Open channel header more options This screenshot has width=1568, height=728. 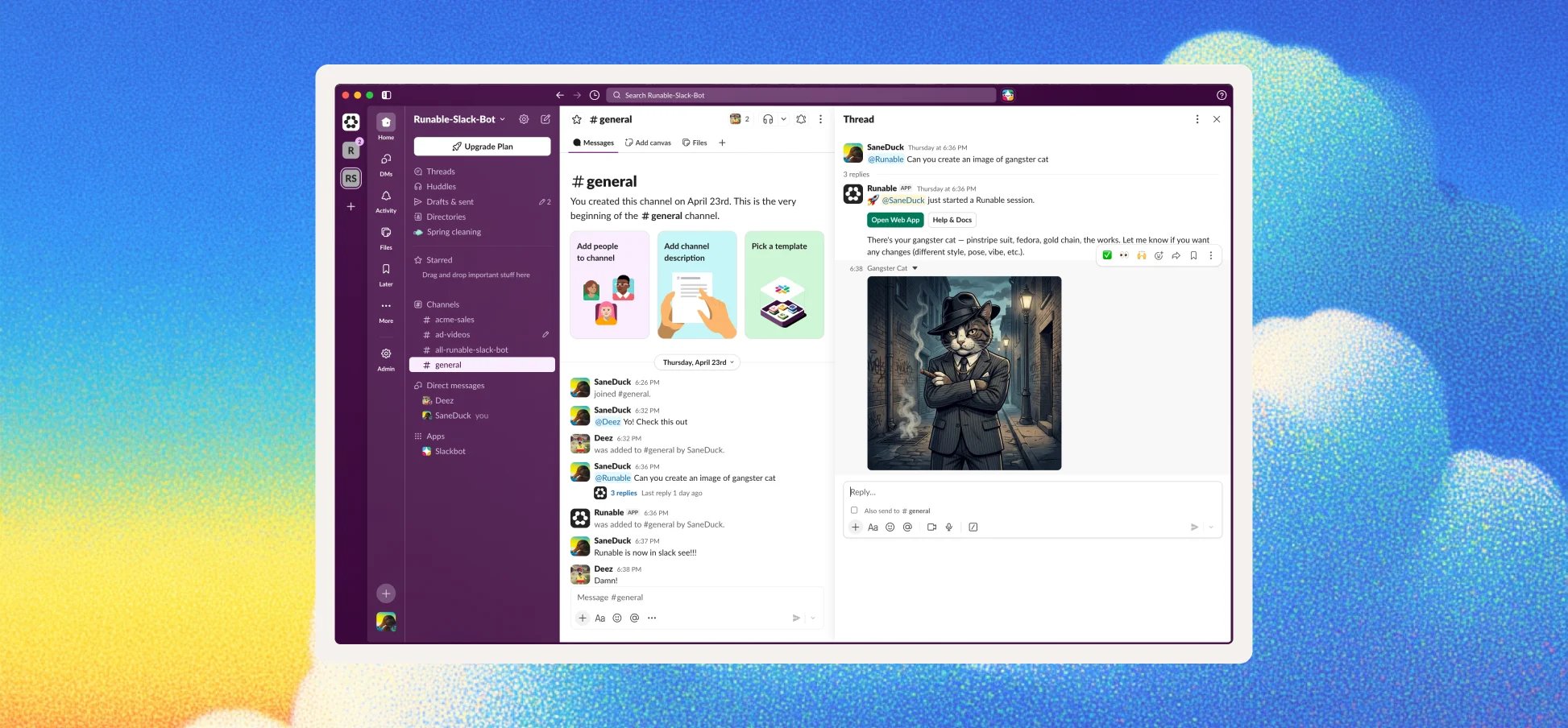(x=820, y=119)
